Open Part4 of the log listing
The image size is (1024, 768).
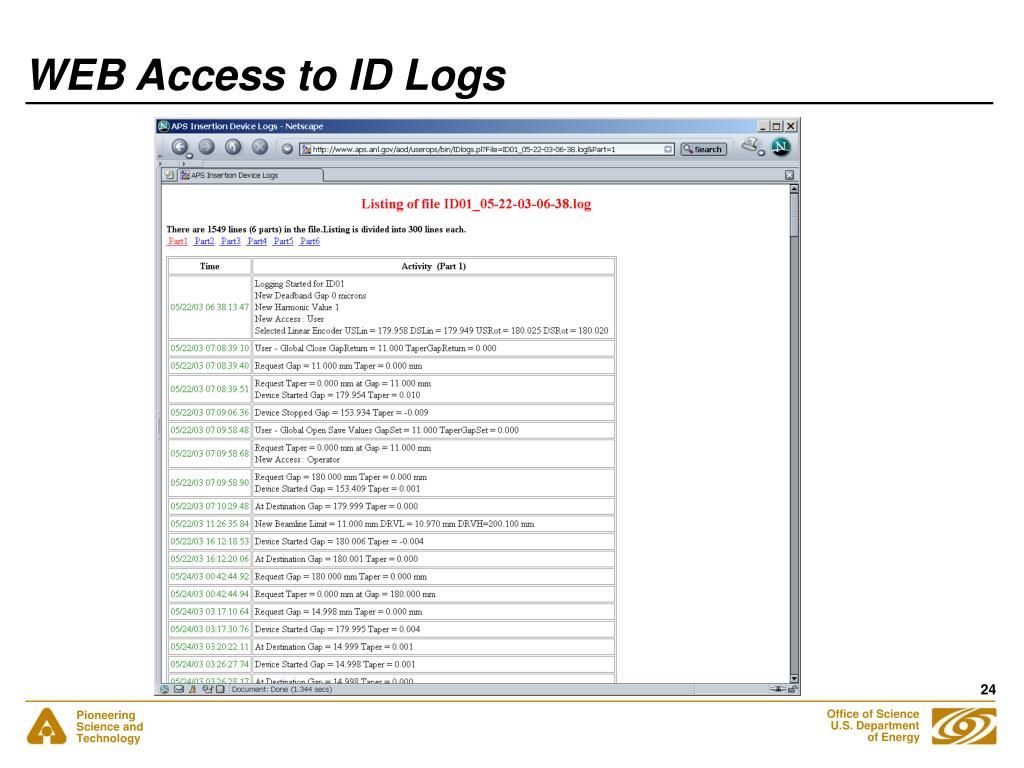pos(257,241)
